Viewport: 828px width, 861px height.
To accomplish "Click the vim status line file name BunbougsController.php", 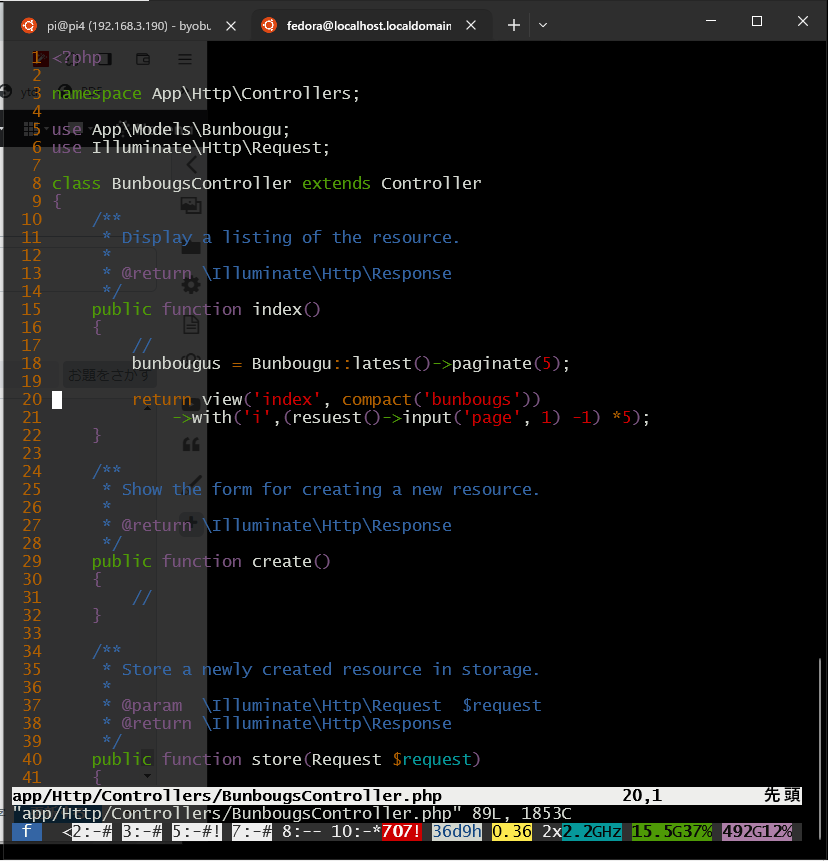I will (x=227, y=796).
